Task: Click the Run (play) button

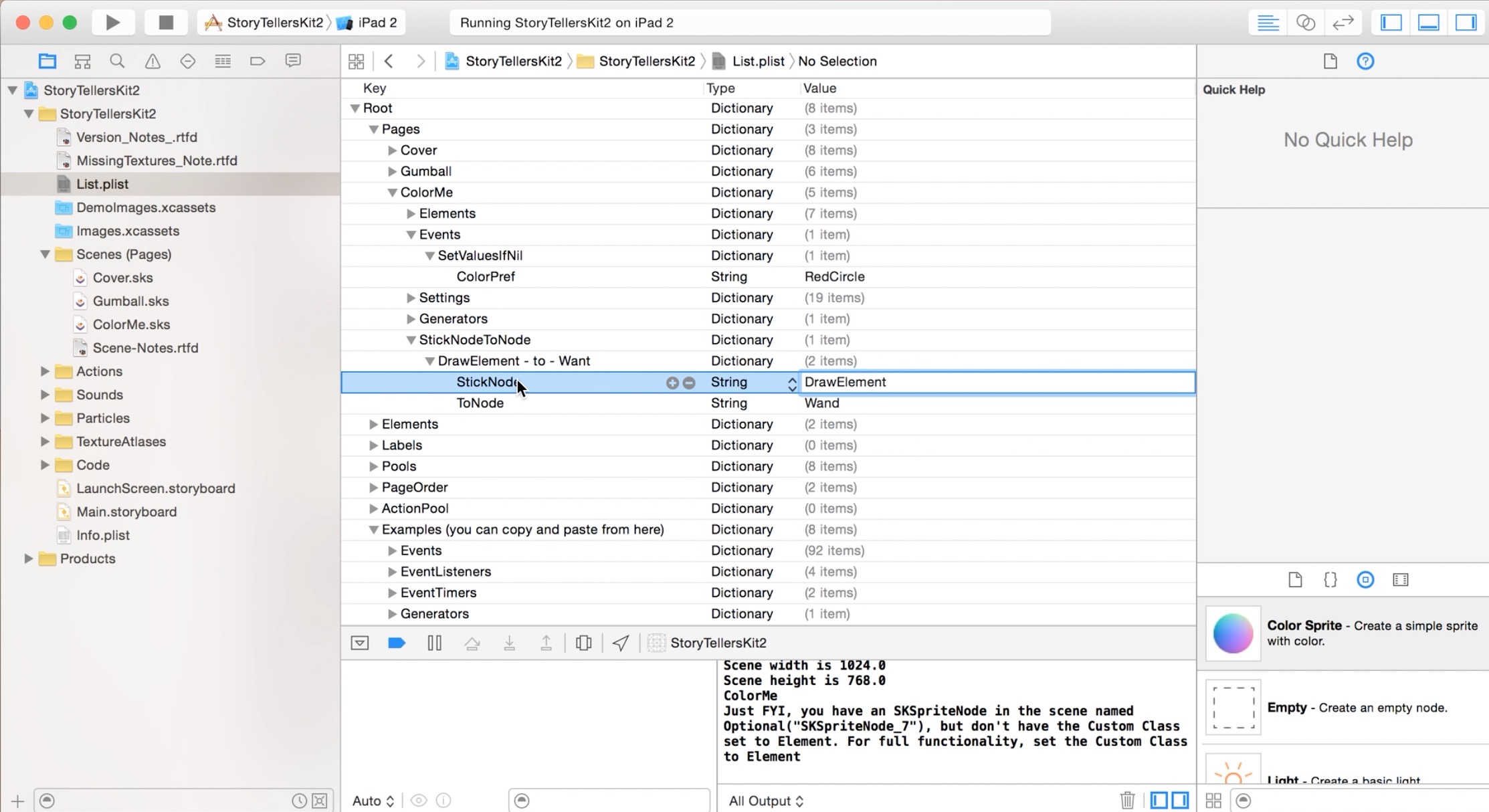Action: (112, 23)
